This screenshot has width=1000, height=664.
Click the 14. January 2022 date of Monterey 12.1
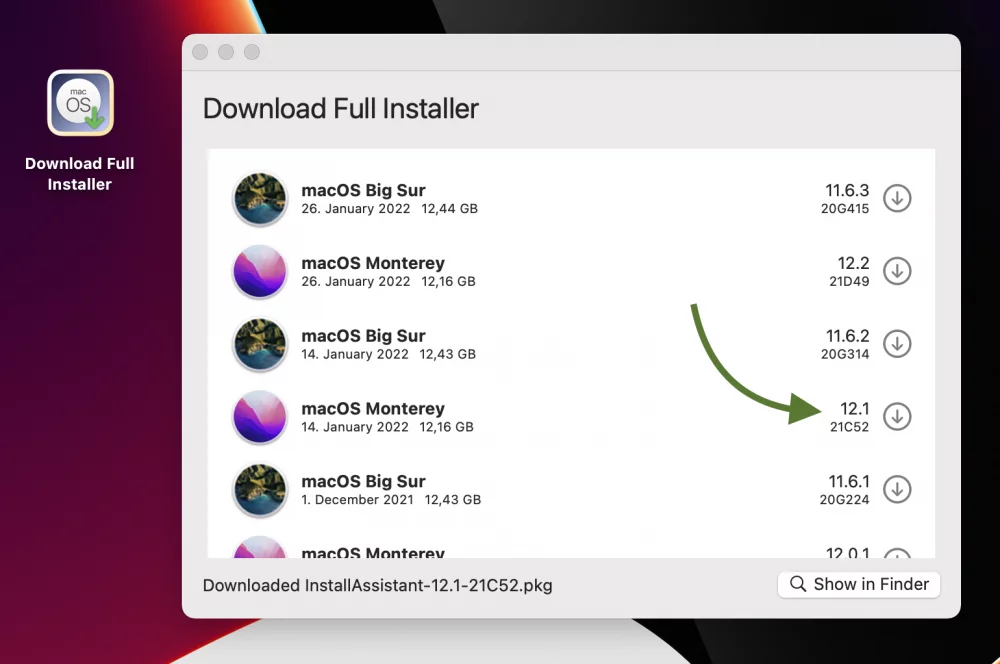[355, 427]
